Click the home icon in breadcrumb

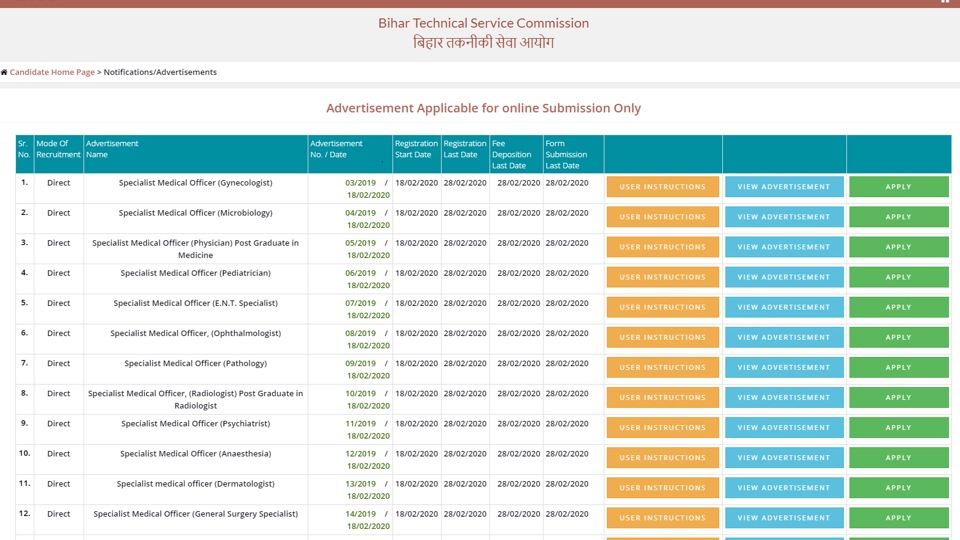(4, 72)
